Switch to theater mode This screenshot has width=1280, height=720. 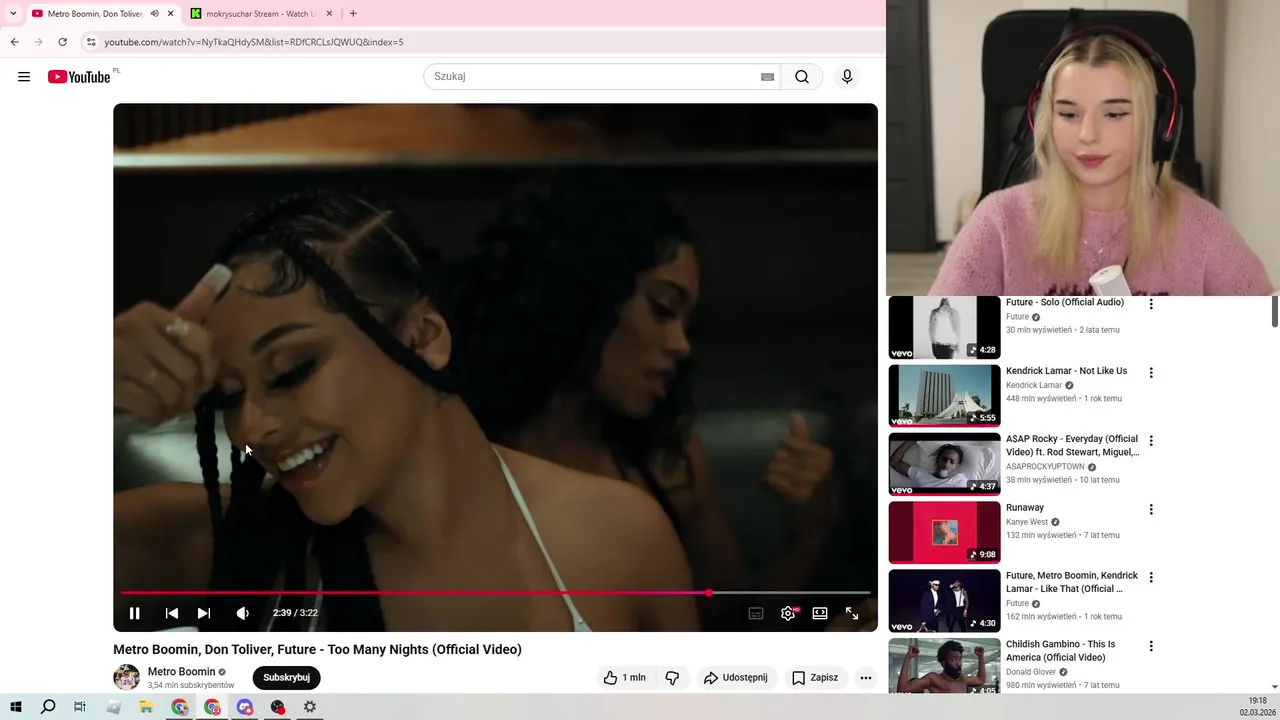(820, 613)
